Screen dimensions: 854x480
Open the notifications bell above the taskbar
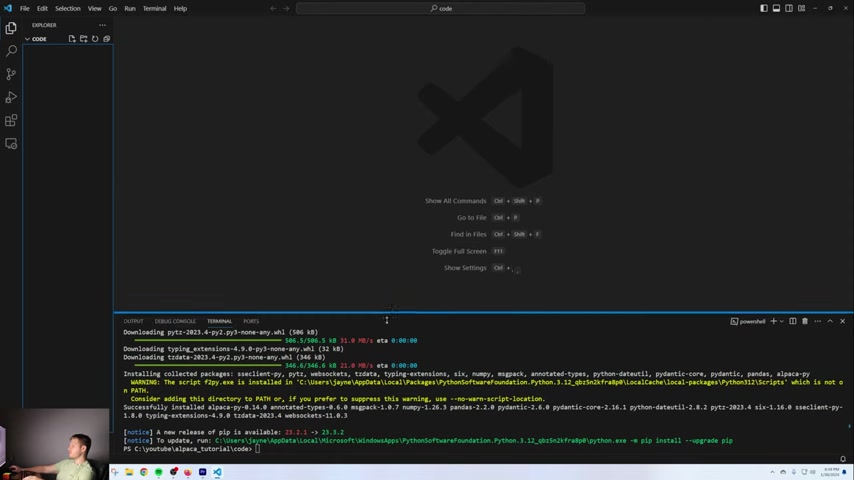(x=843, y=459)
